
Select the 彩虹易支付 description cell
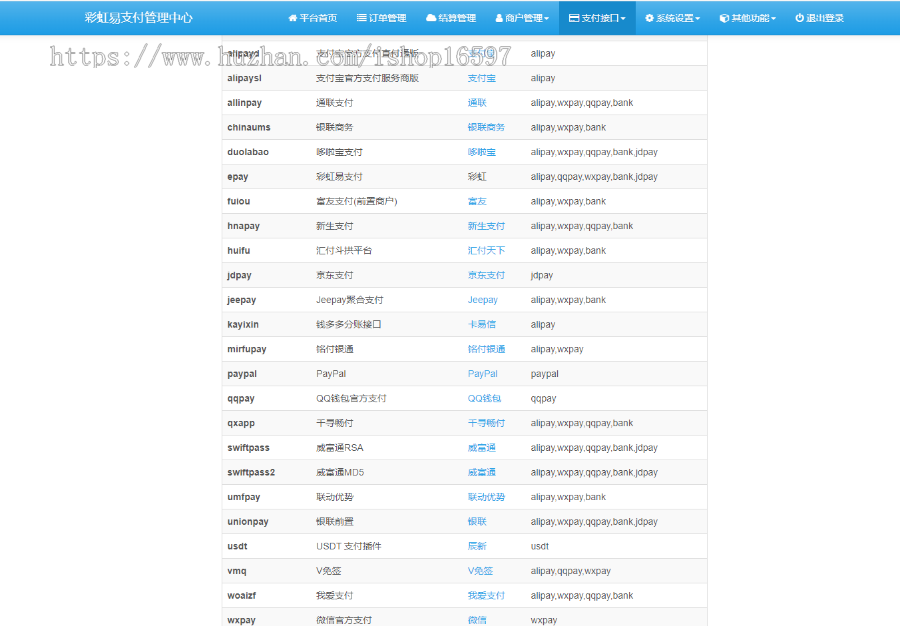click(339, 177)
